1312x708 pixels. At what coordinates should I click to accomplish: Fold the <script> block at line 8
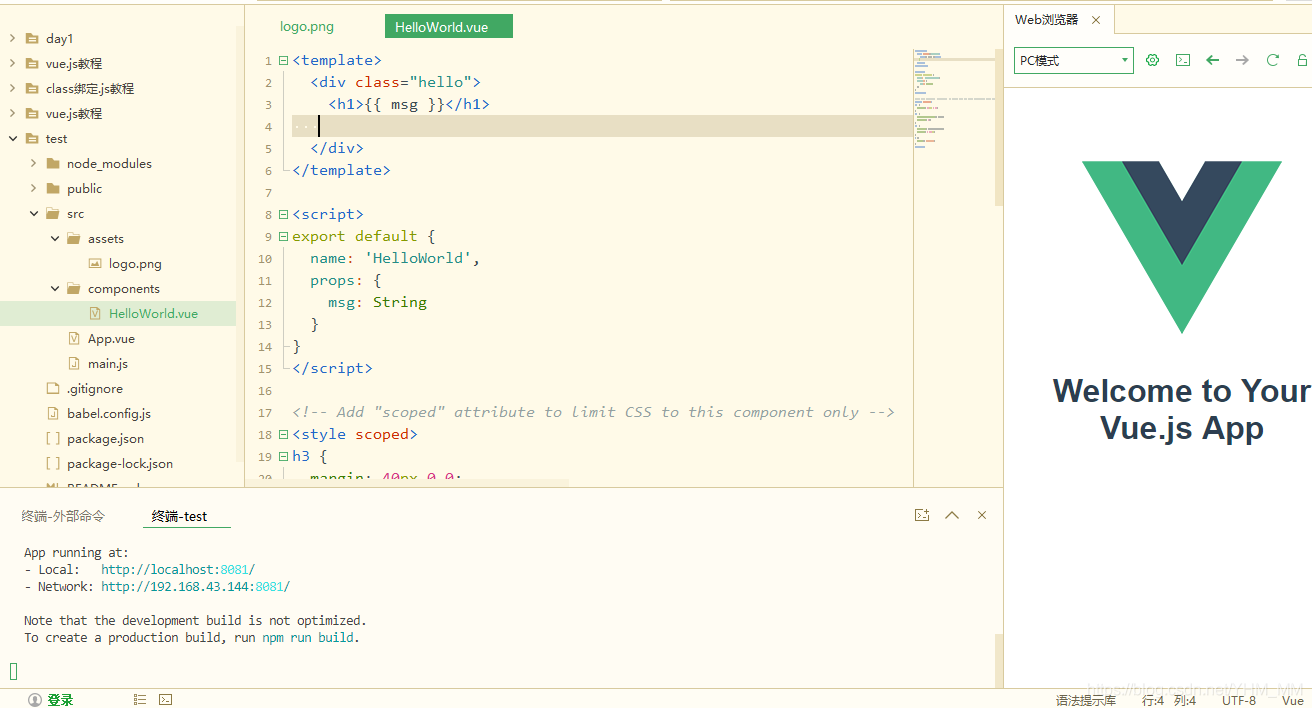tap(283, 215)
